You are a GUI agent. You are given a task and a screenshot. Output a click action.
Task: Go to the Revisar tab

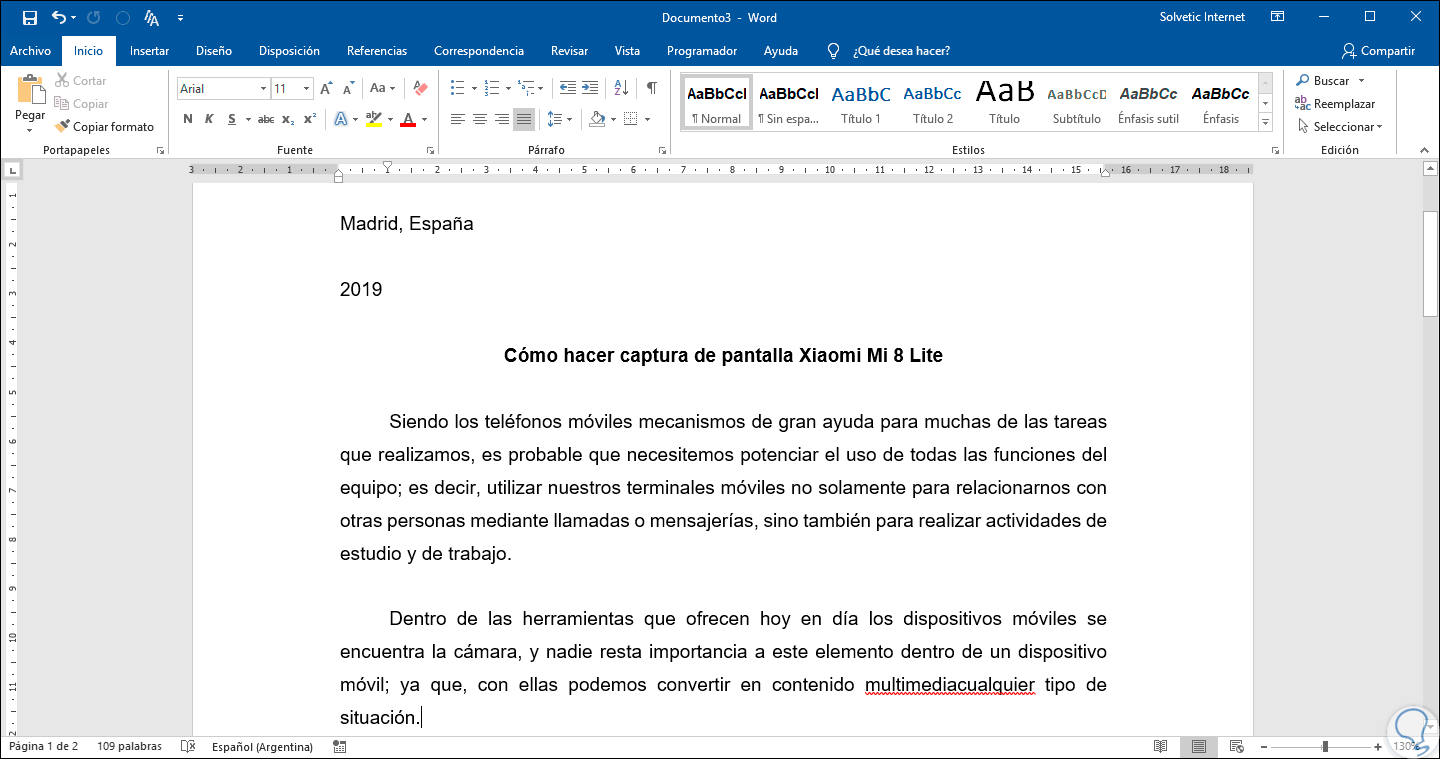point(569,51)
